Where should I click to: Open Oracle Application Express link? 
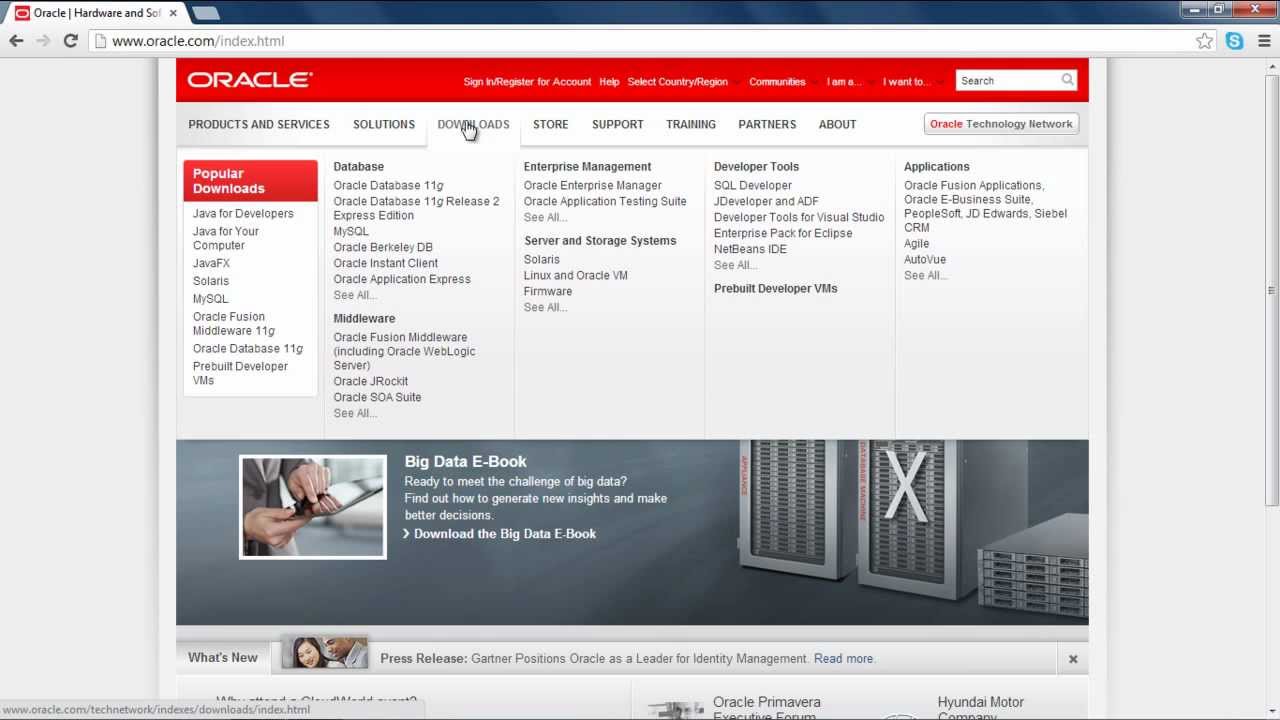(x=402, y=279)
